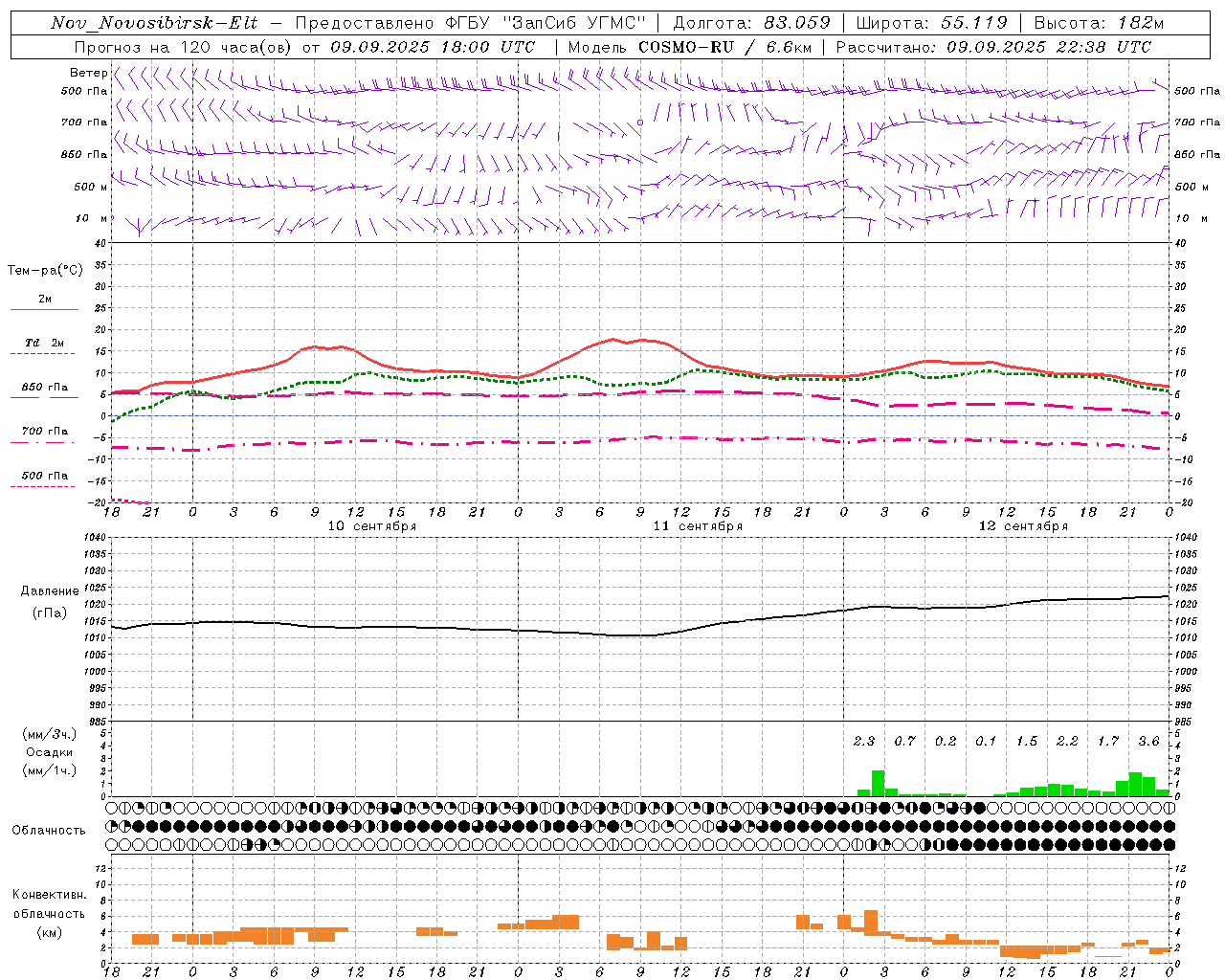The image size is (1225, 980).
Task: Click the Td 2м dew point legend entry
Action: [x=44, y=343]
